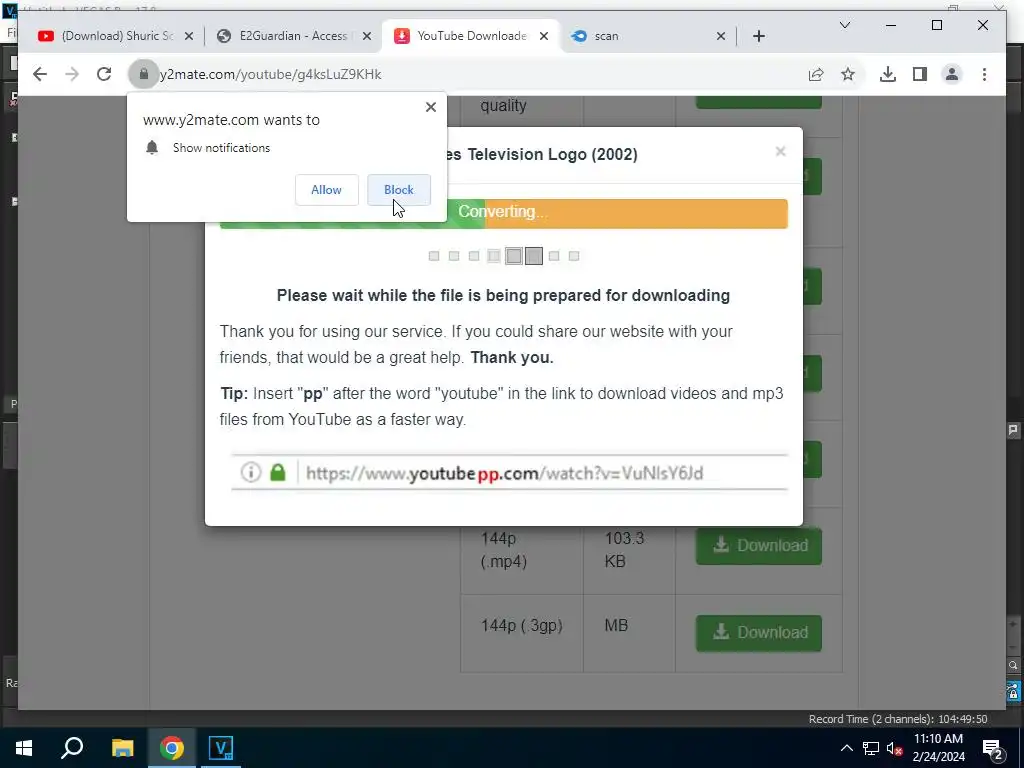
Task: Open Chrome three-dot menu
Action: pyautogui.click(x=984, y=74)
